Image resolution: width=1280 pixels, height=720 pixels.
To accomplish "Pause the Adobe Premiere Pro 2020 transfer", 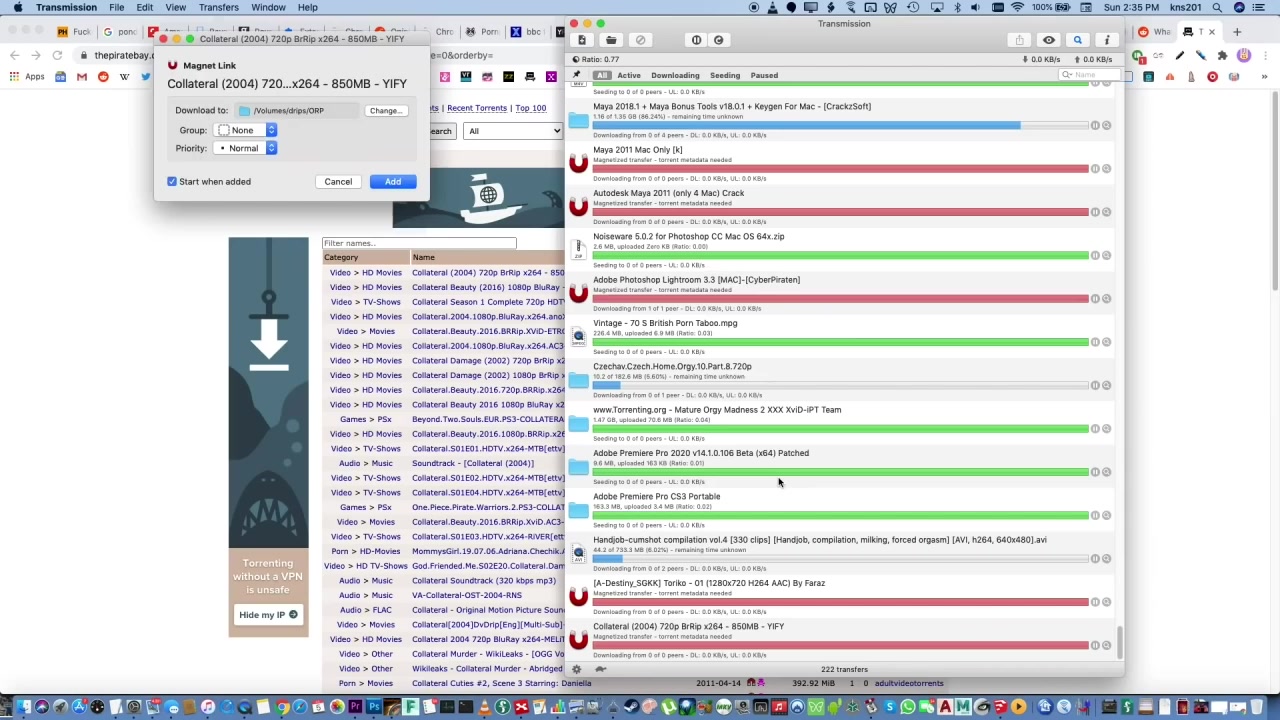I will (1095, 472).
